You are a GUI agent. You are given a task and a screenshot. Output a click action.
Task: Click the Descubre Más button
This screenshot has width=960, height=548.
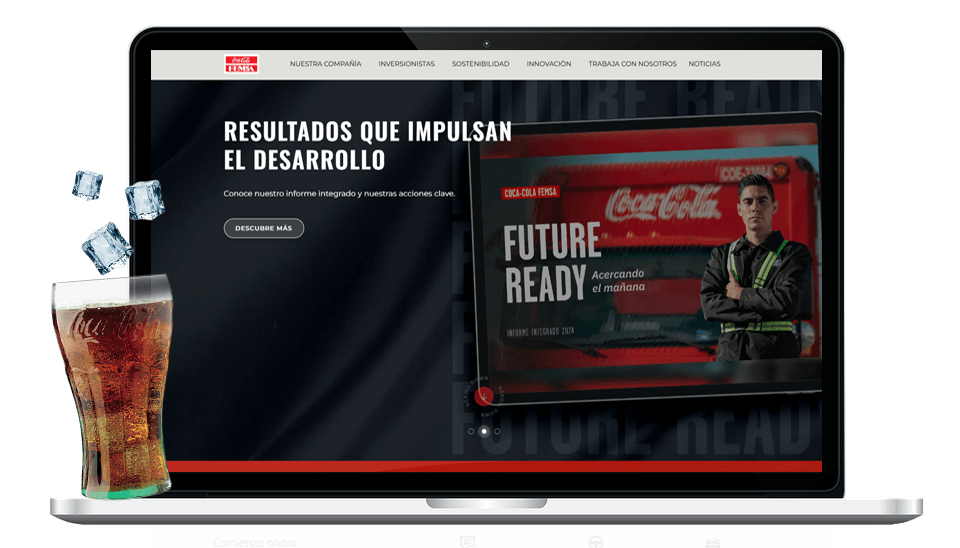(x=264, y=228)
